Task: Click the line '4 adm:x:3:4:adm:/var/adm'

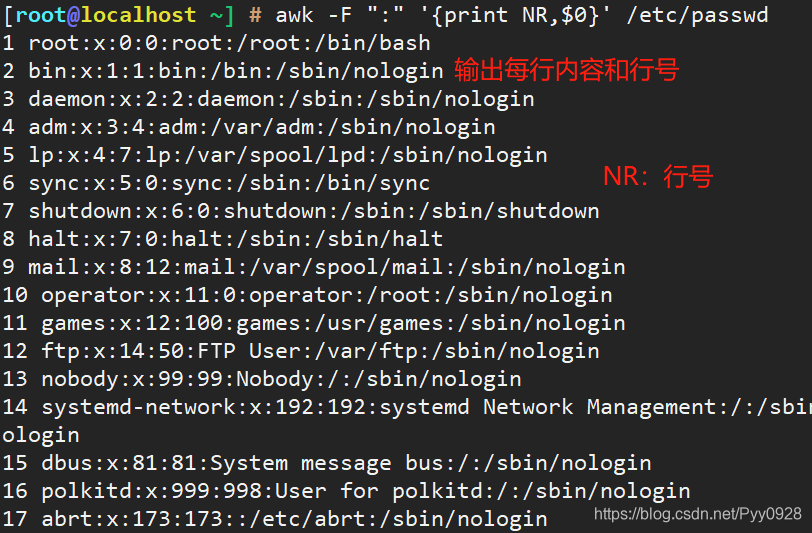Action: pyautogui.click(x=249, y=127)
